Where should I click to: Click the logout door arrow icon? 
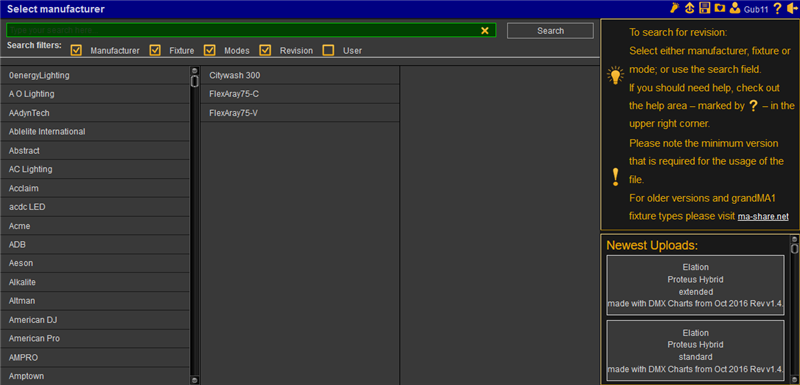coord(792,8)
